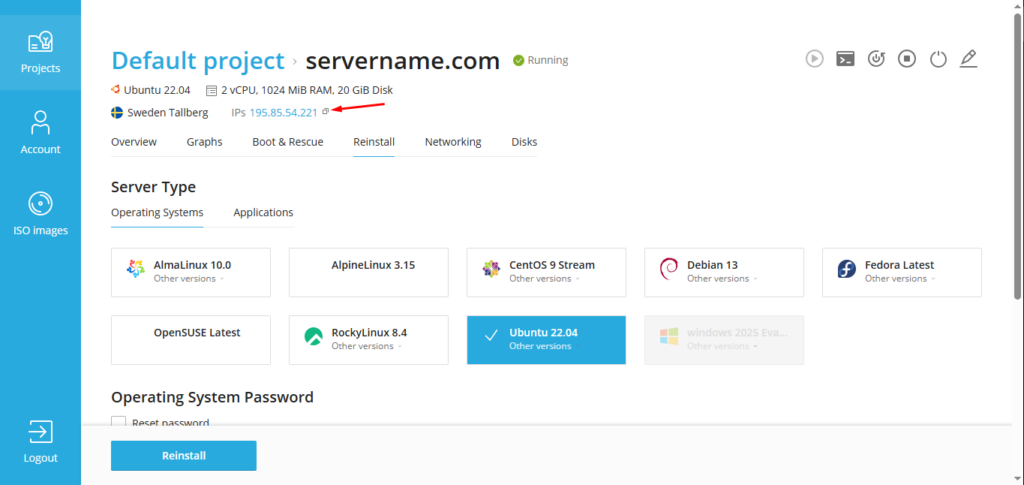Expand Other versions under AlmaLinux 10.0
Viewport: 1024px width, 485px height.
pos(188,279)
